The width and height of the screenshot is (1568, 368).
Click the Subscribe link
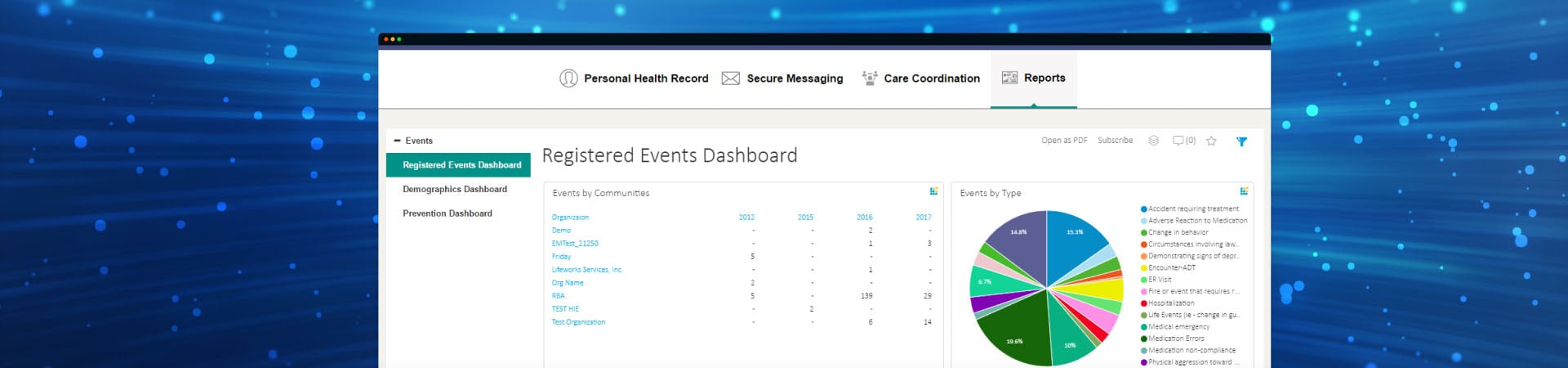point(1115,141)
